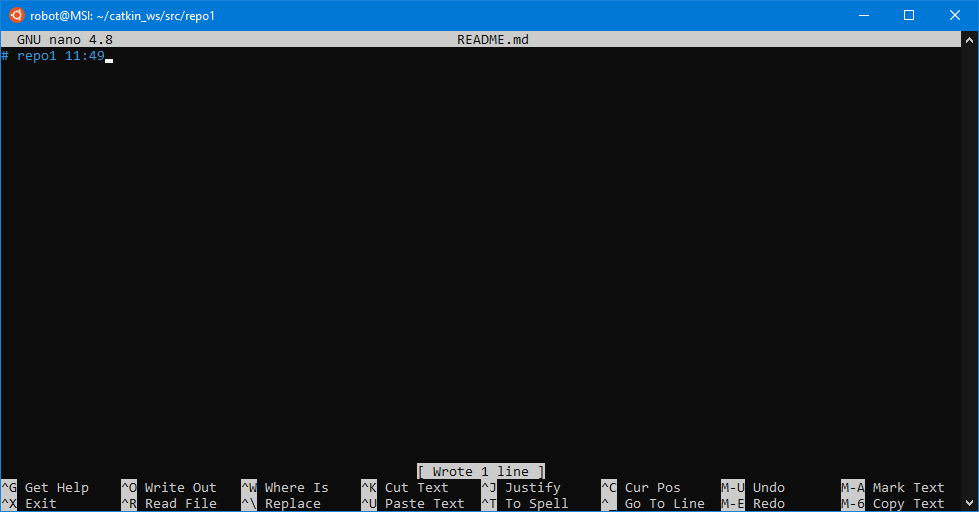
Task: Click the Cut Text shortcut
Action: point(416,488)
